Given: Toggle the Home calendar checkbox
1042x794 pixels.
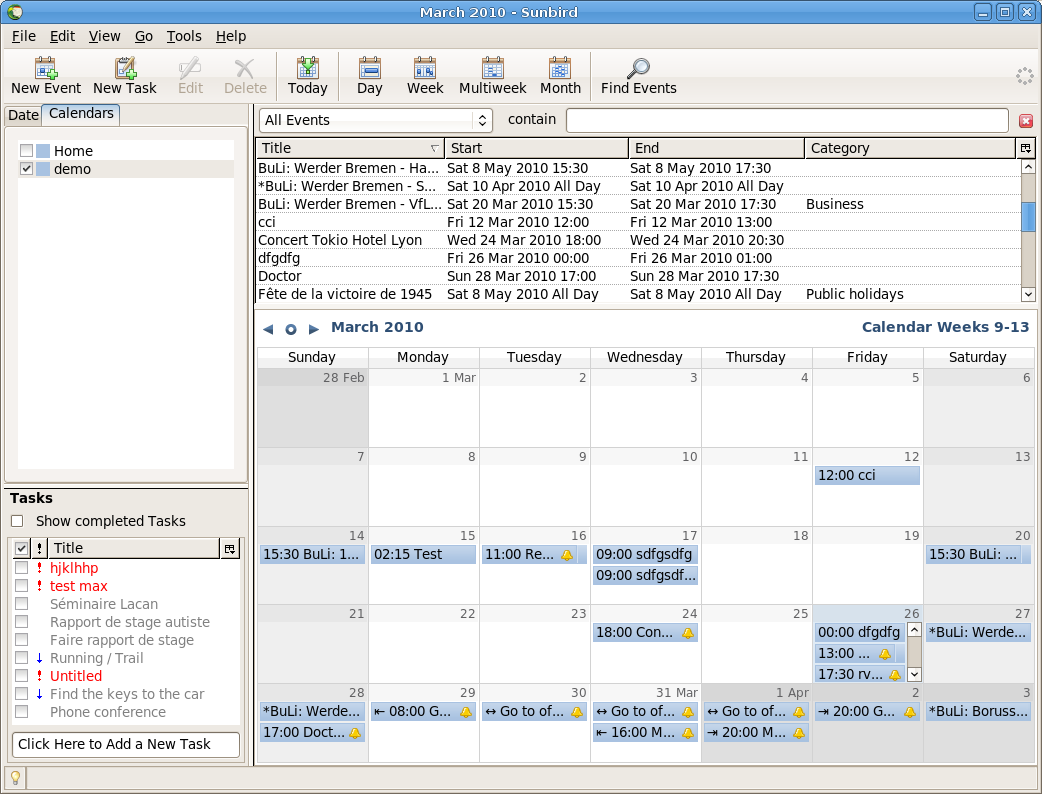Looking at the screenshot, I should pyautogui.click(x=26, y=150).
